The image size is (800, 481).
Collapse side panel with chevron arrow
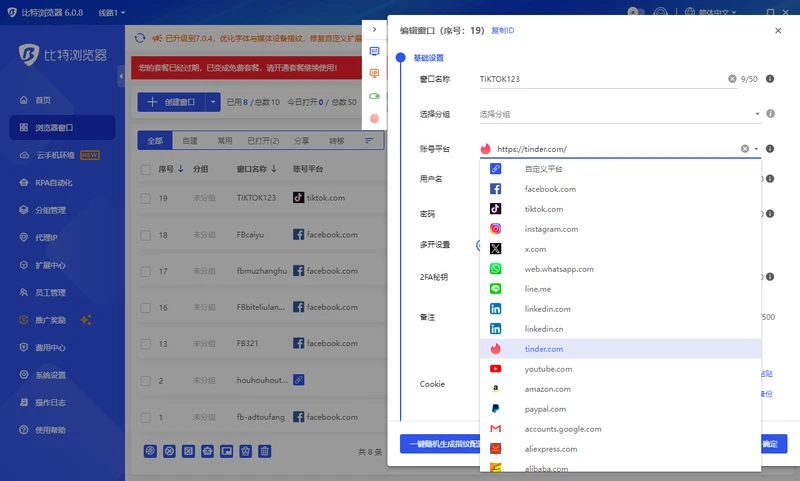coord(374,30)
